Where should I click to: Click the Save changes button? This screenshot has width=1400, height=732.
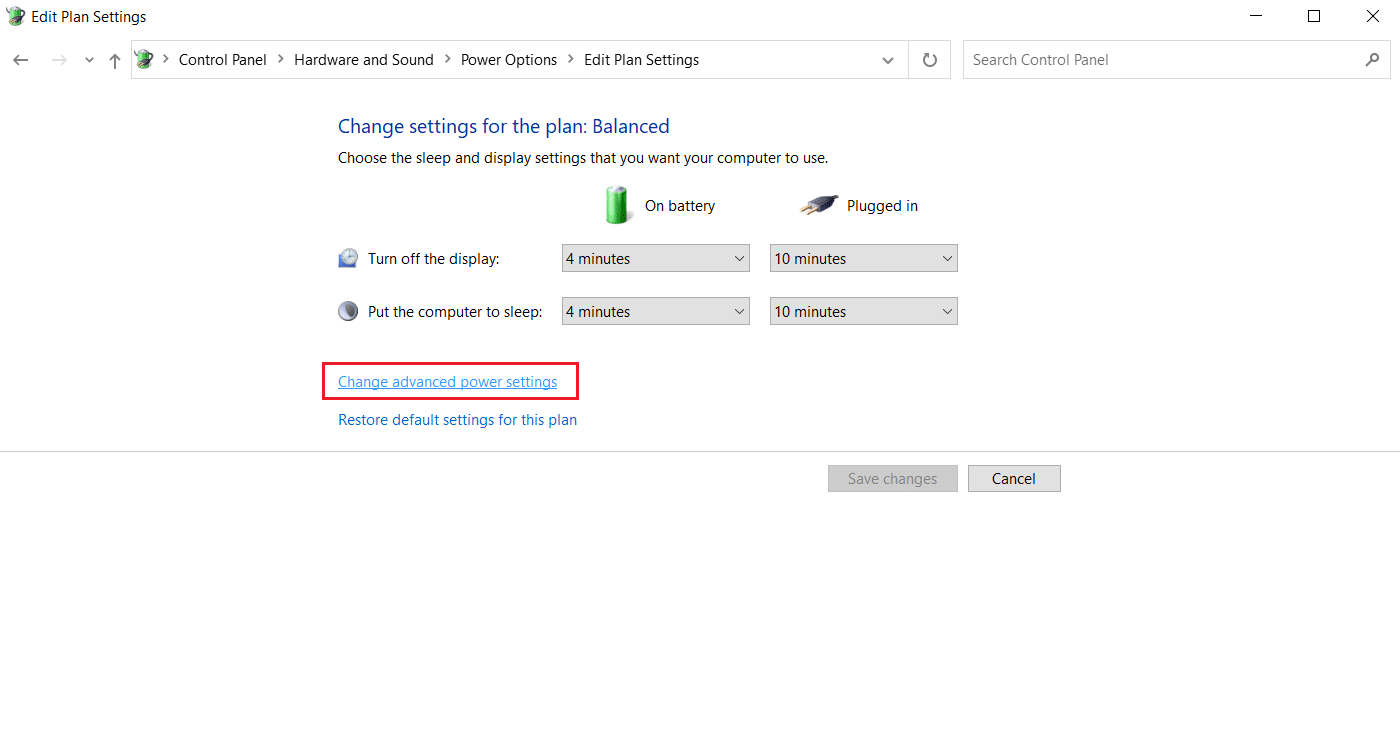click(893, 479)
